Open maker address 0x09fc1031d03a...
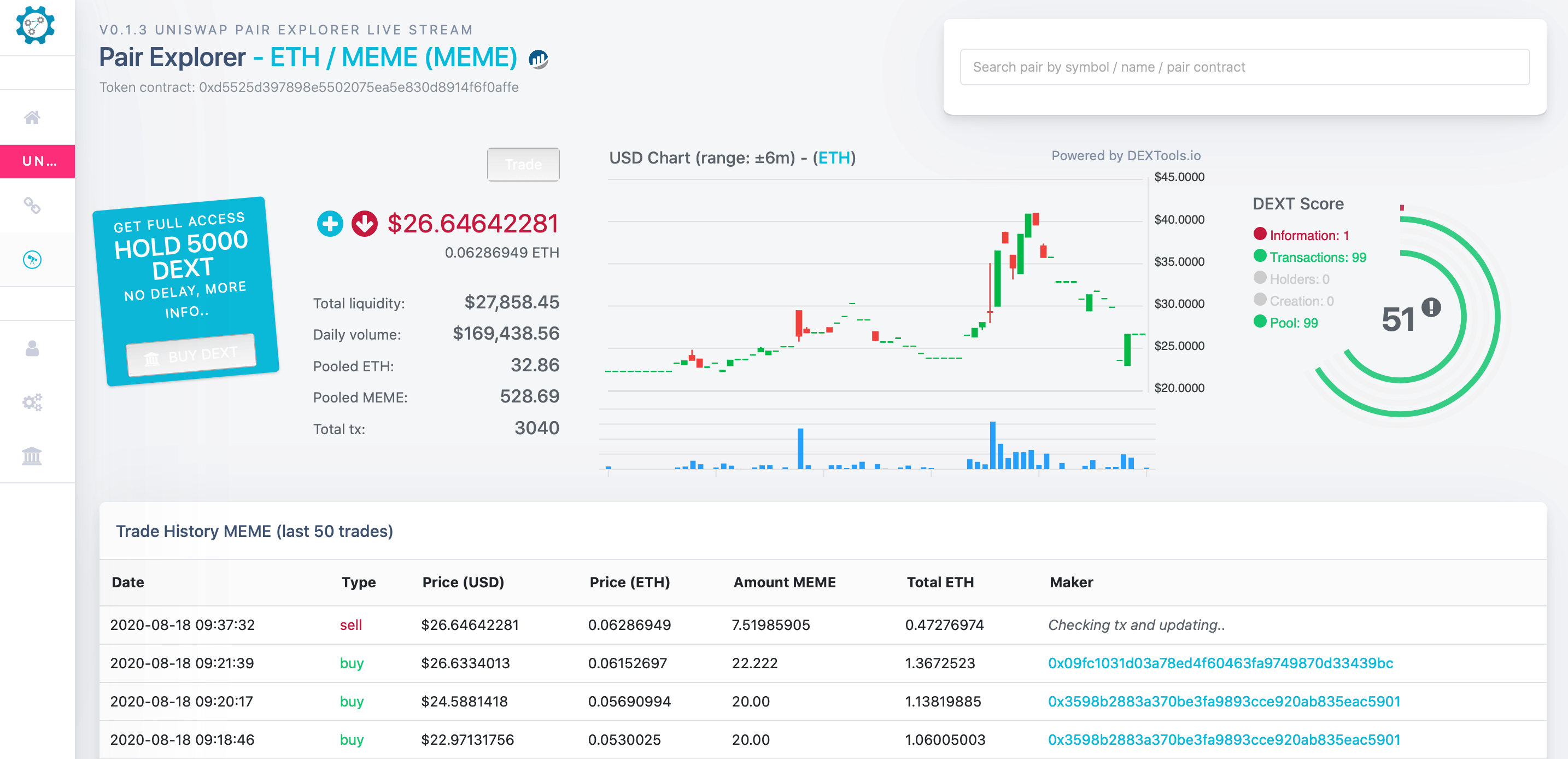Image resolution: width=1568 pixels, height=759 pixels. coord(1220,663)
